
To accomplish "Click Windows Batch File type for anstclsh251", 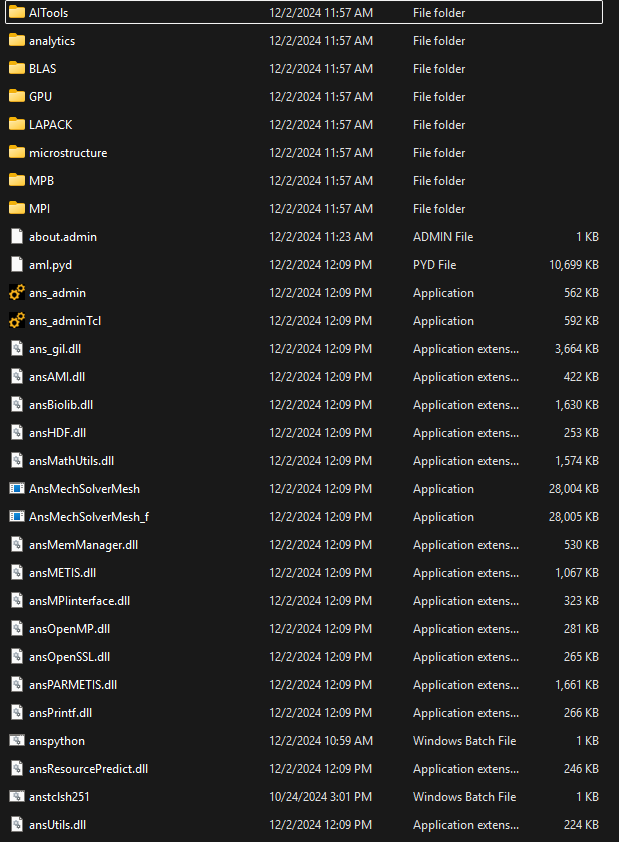I will pyautogui.click(x=464, y=796).
